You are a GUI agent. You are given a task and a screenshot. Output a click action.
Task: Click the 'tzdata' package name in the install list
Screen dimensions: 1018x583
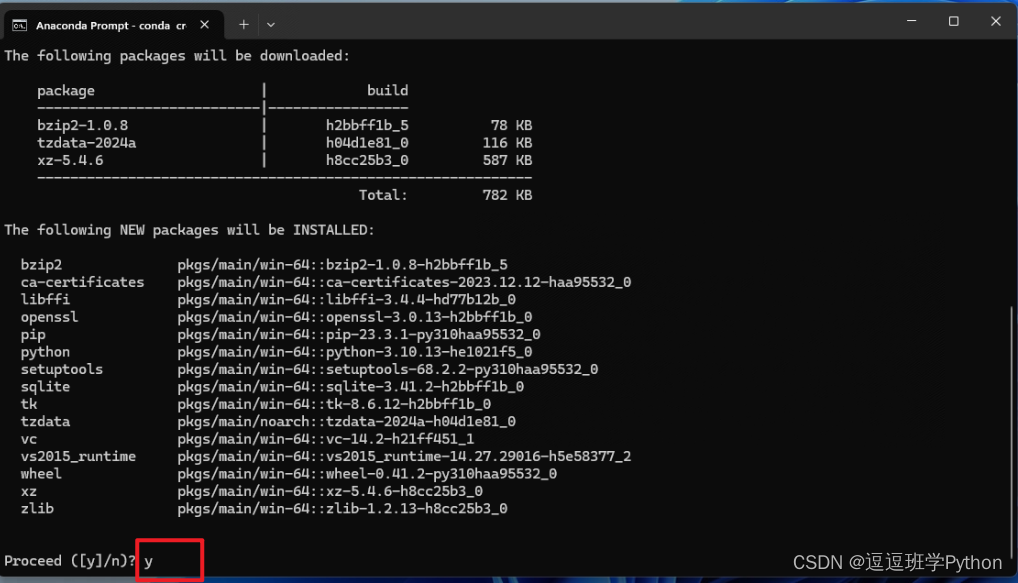[x=45, y=421]
